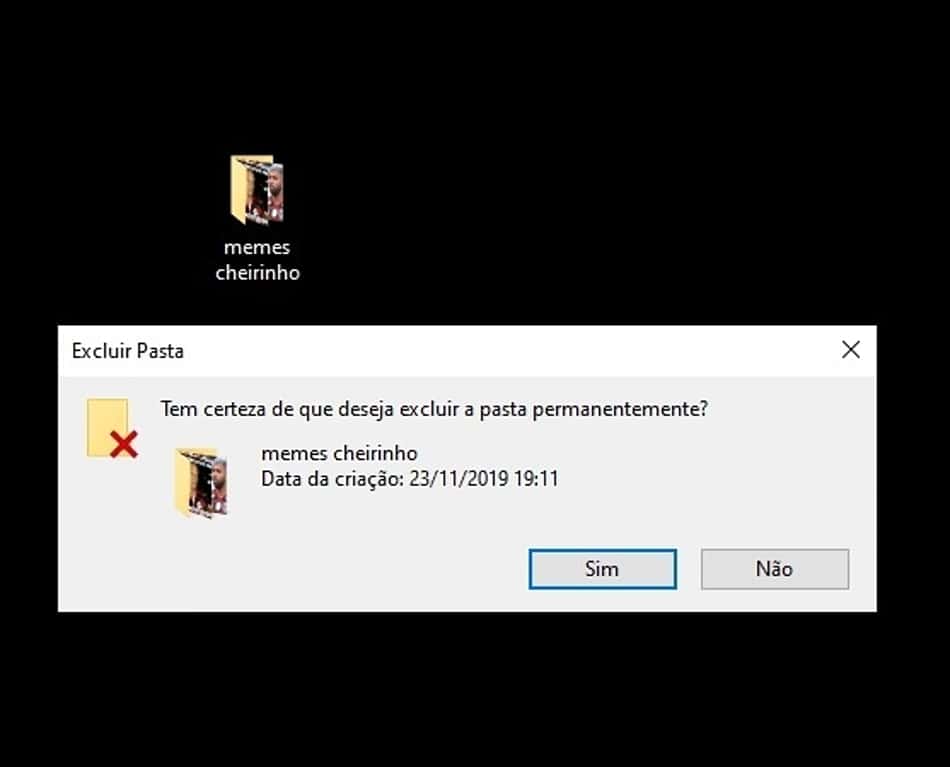This screenshot has width=950, height=767.
Task: Click the photo preview on the dialog's folder icon
Action: tap(210, 486)
